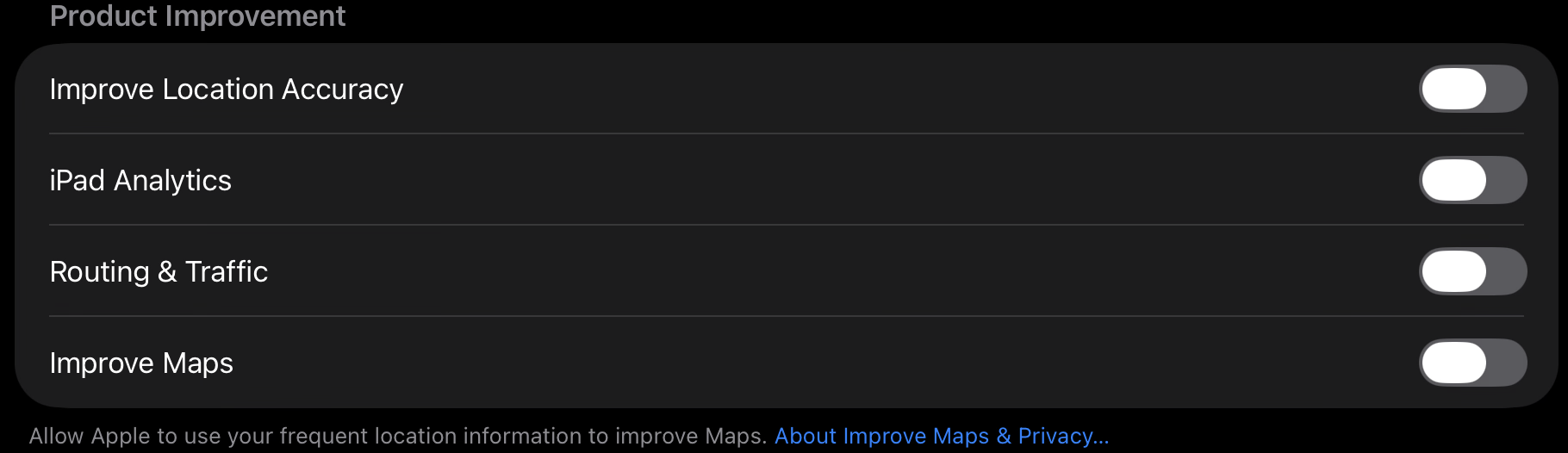
Task: Enable the Routing & Traffic toggle
Action: click(x=1472, y=271)
